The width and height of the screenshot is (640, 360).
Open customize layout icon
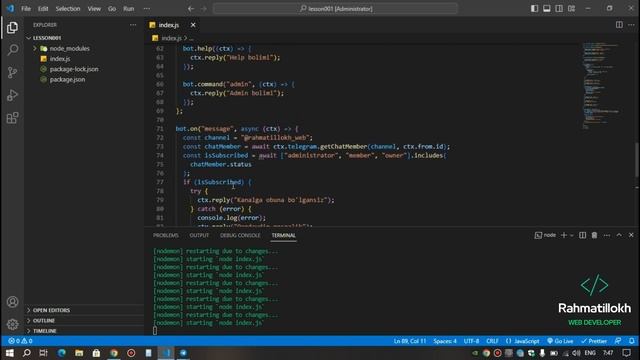pos(571,9)
